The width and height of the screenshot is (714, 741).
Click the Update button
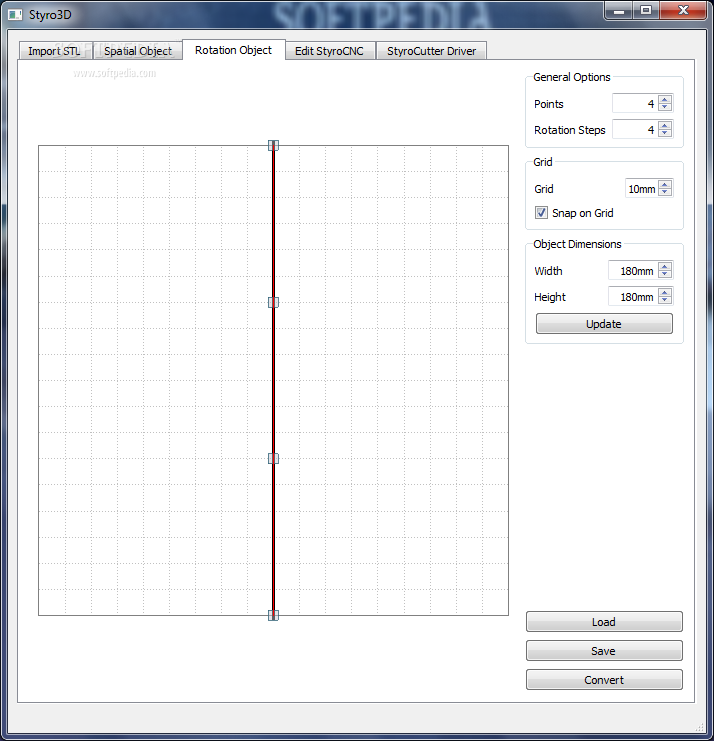(604, 324)
